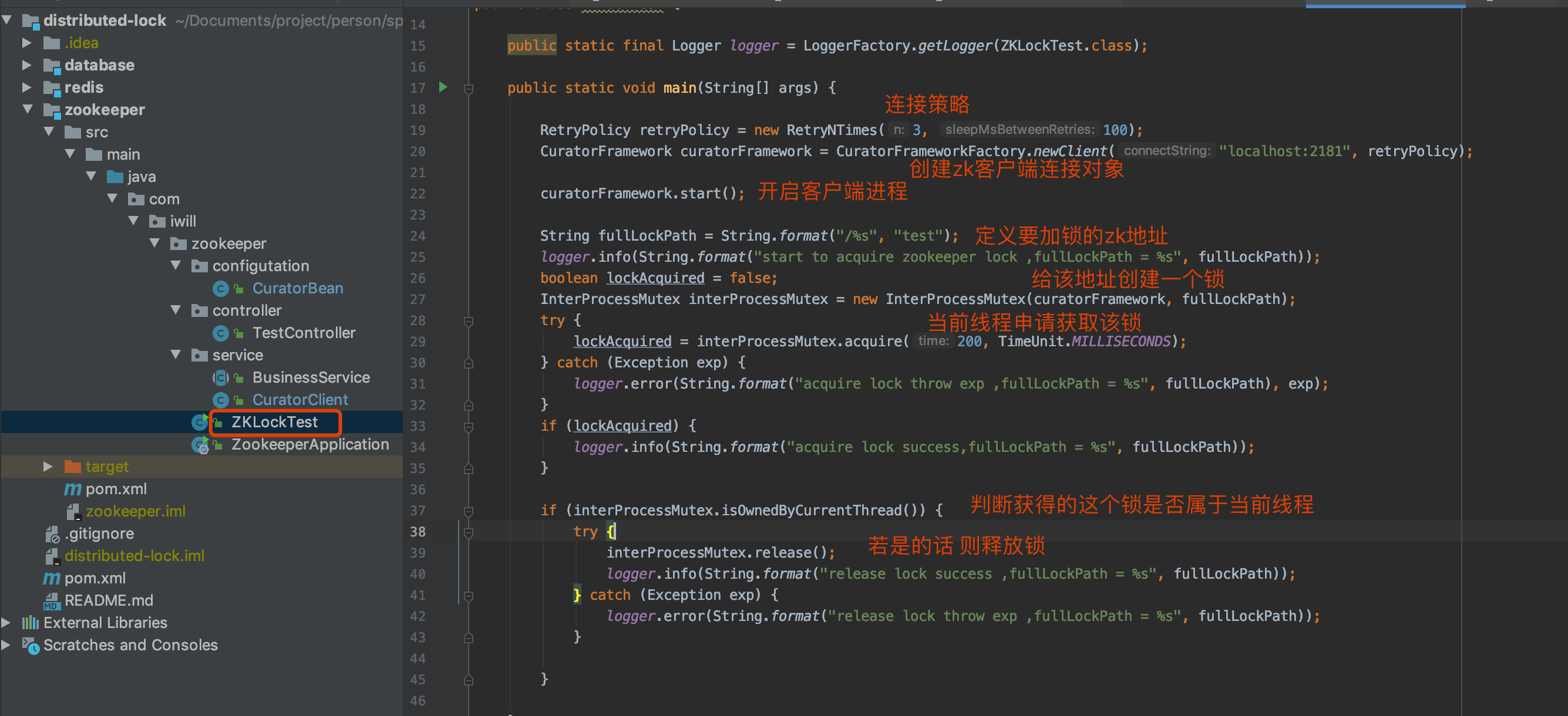The image size is (1568, 716).
Task: Collapse the zookeeper module folder
Action: click(28, 110)
